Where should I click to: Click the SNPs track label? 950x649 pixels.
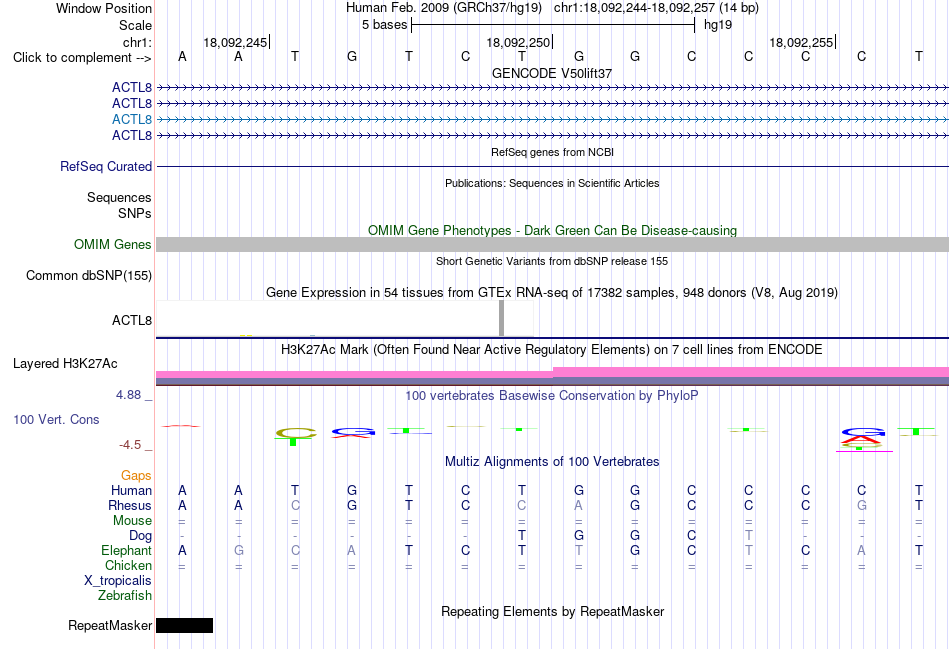135,213
